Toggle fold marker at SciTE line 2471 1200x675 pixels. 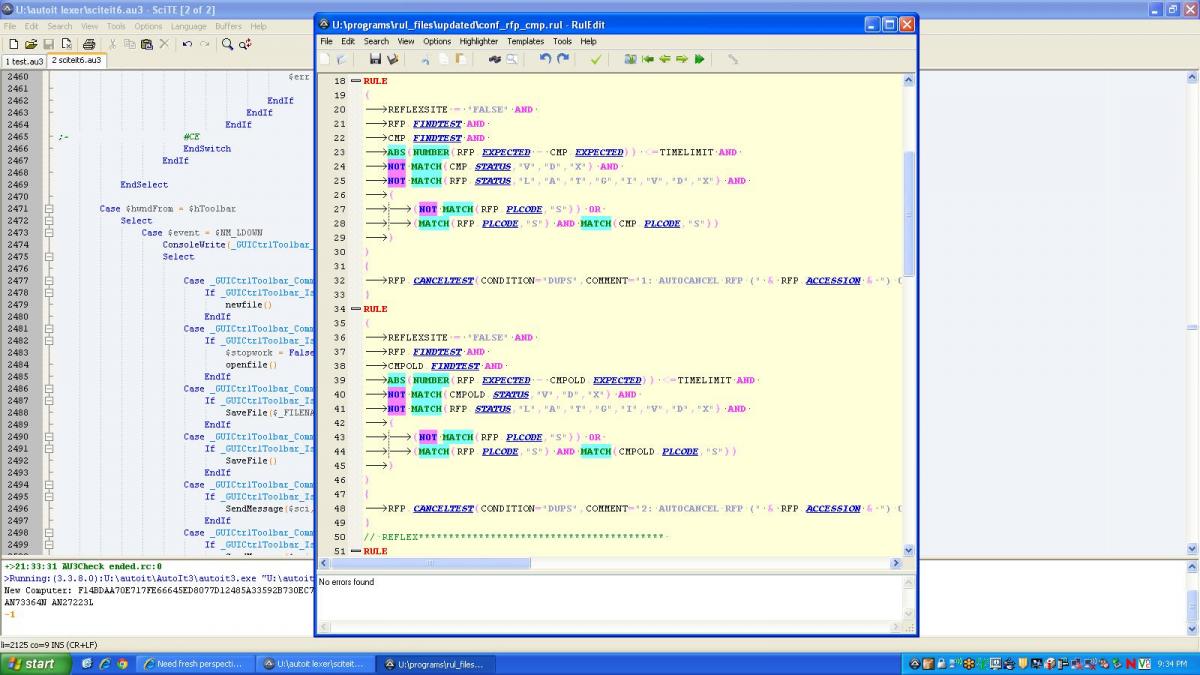click(48, 209)
